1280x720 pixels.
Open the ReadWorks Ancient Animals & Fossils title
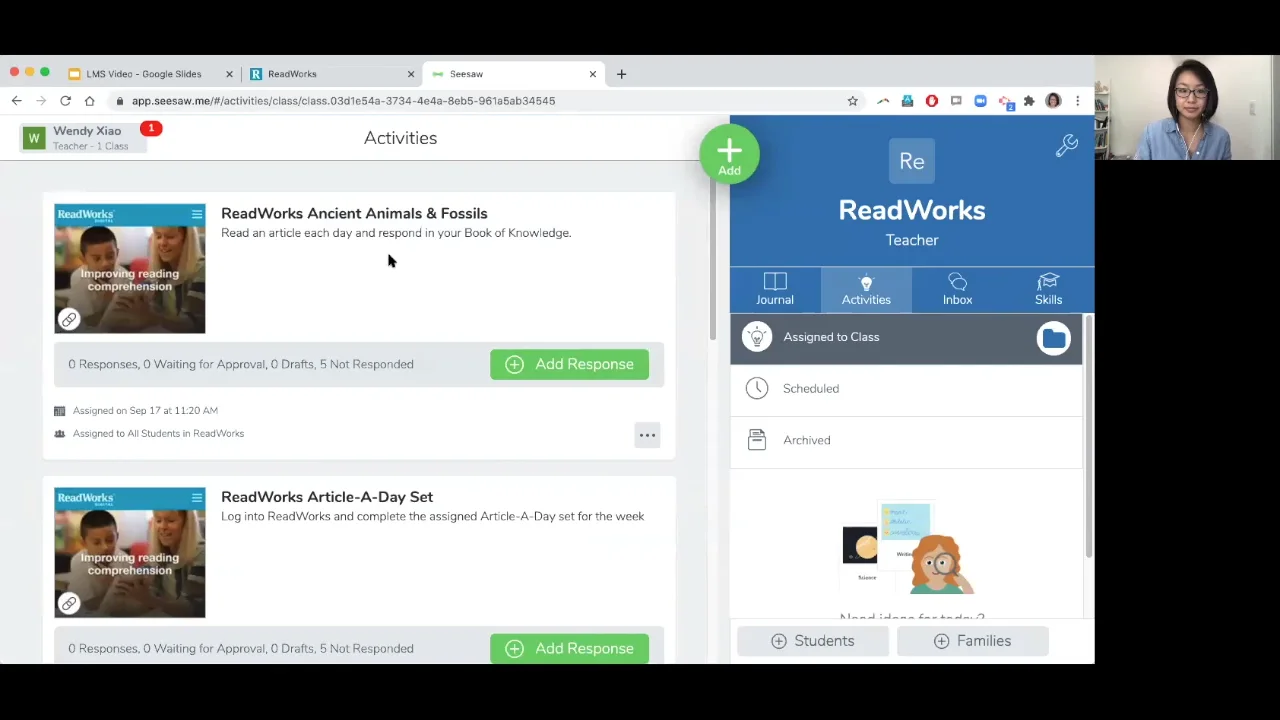click(x=354, y=213)
